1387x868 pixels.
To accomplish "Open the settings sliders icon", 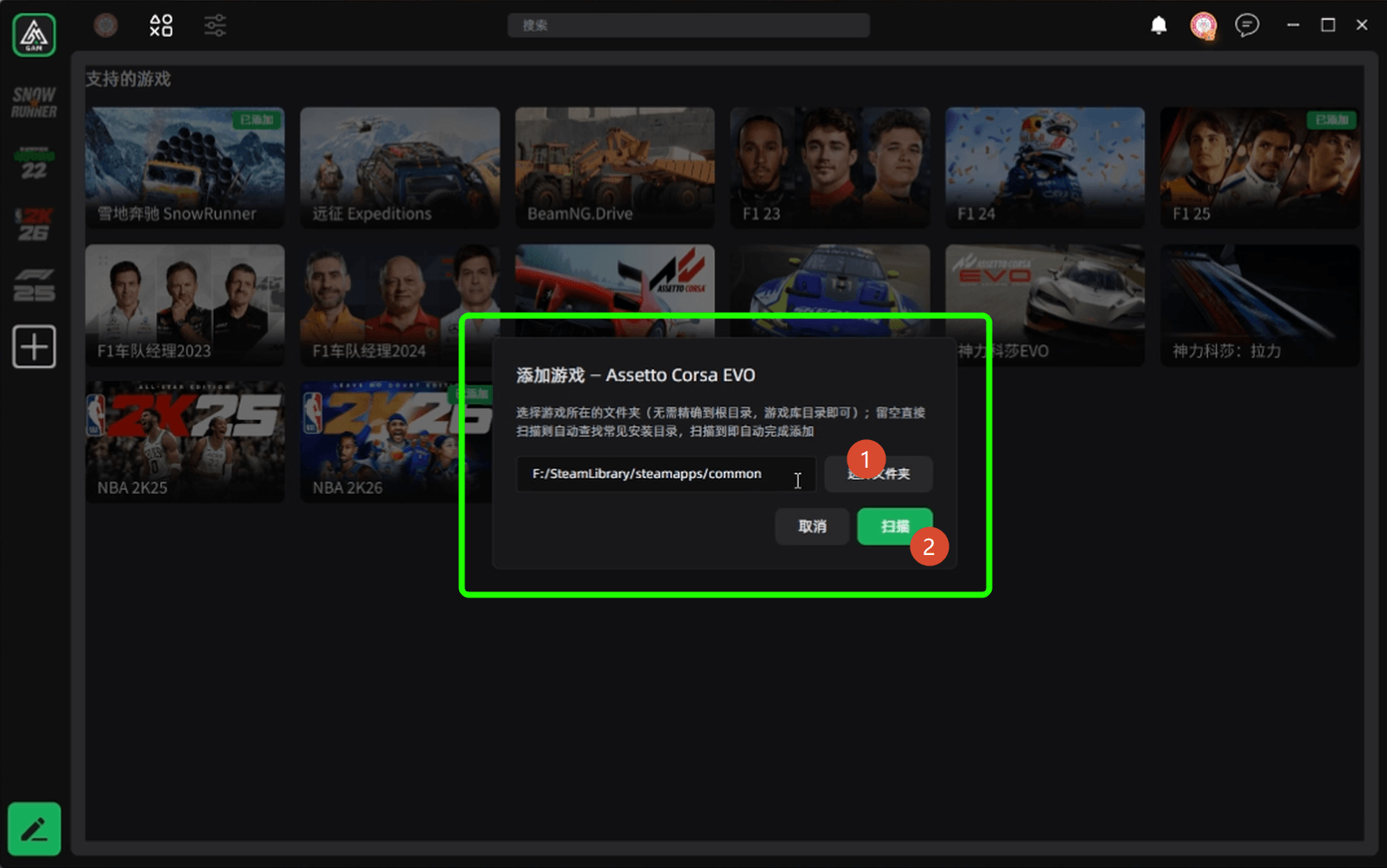I will click(215, 25).
